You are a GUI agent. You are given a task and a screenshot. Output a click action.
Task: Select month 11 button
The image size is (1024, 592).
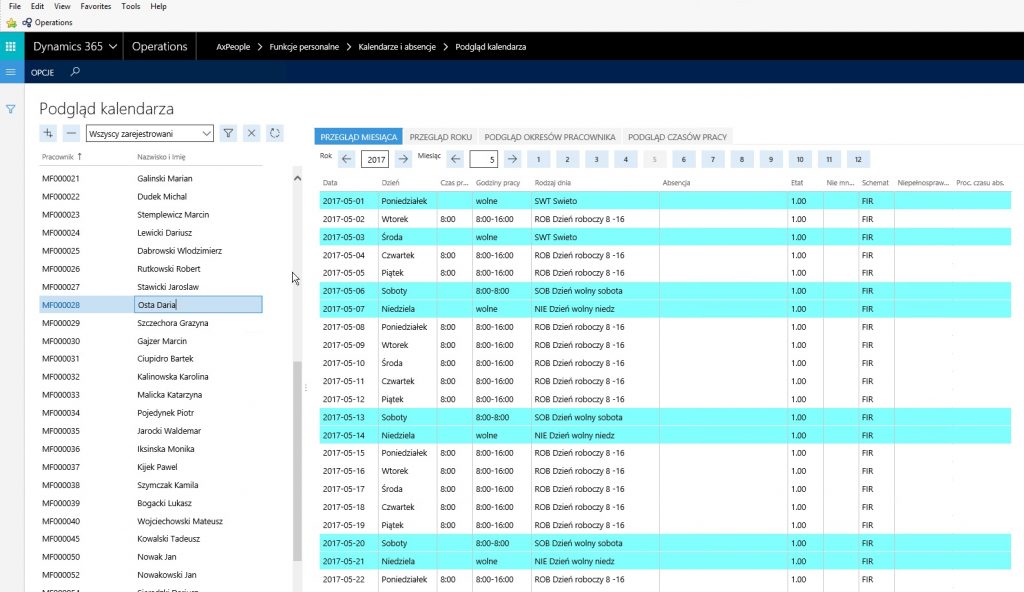tap(829, 159)
